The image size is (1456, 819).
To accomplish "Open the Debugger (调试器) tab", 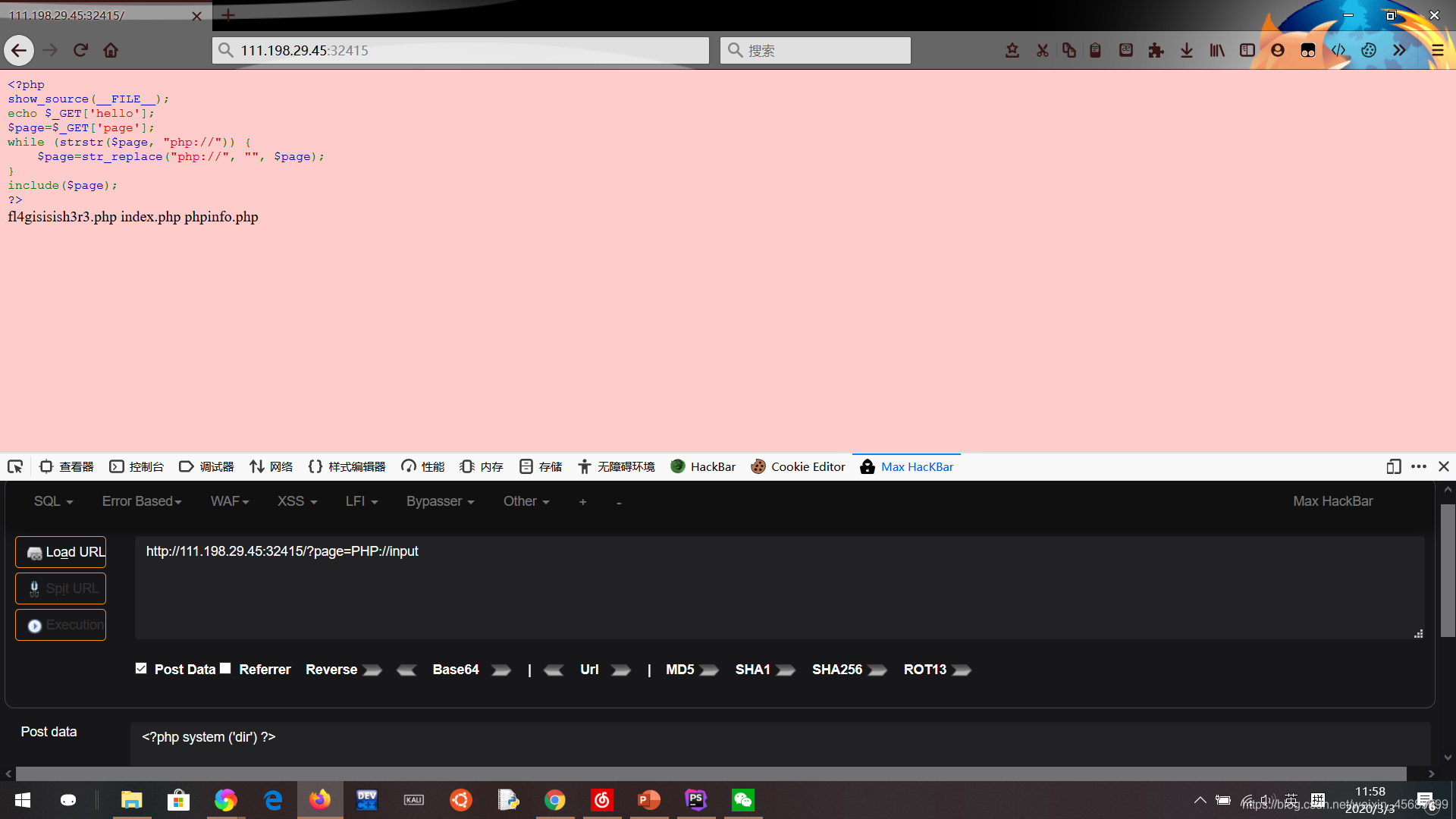I will (x=206, y=466).
